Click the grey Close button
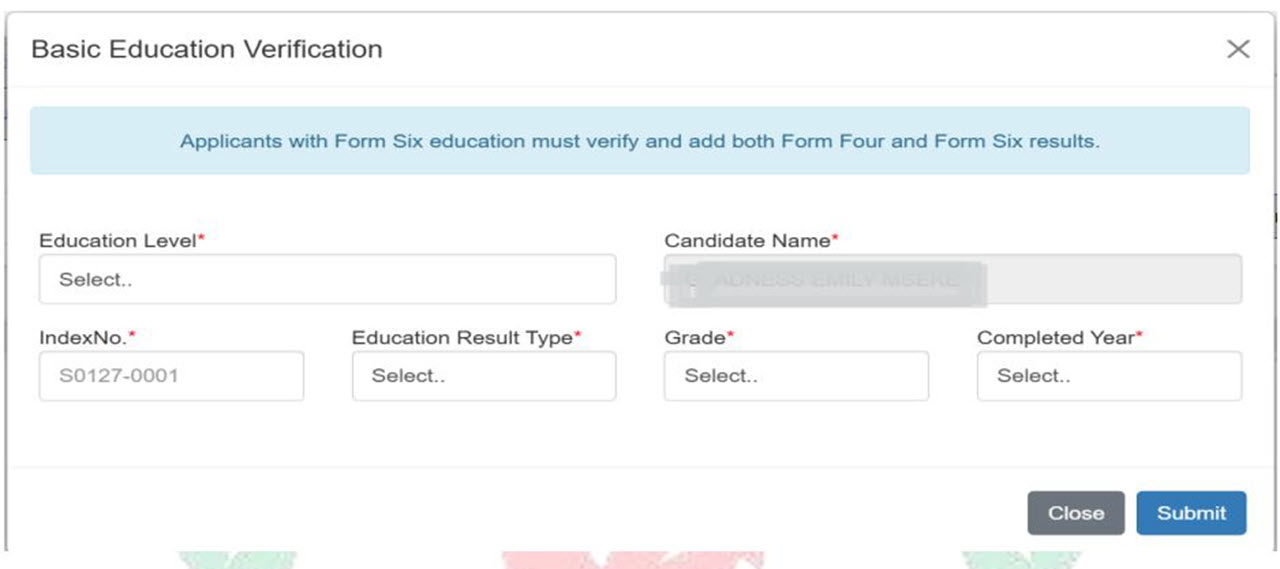The height and width of the screenshot is (569, 1280). click(x=1075, y=513)
